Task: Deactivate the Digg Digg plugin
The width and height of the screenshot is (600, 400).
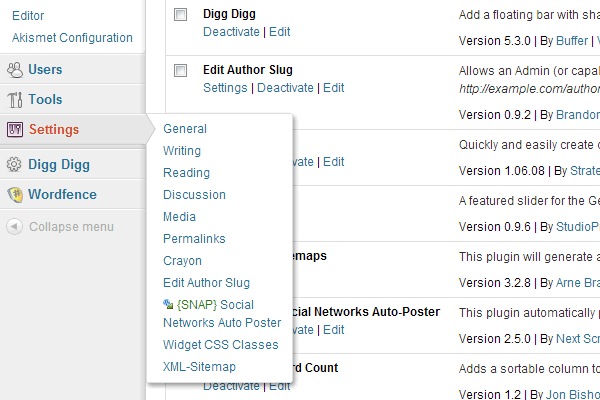Action: (x=231, y=32)
